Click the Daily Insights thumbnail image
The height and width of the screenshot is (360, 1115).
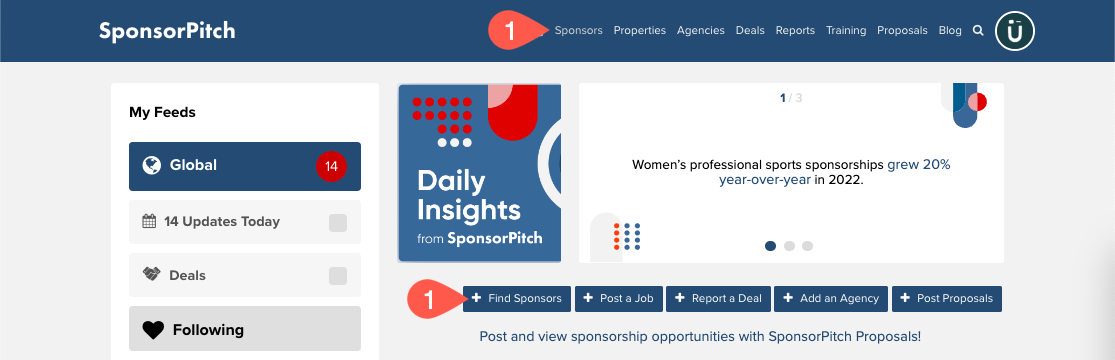[x=480, y=173]
